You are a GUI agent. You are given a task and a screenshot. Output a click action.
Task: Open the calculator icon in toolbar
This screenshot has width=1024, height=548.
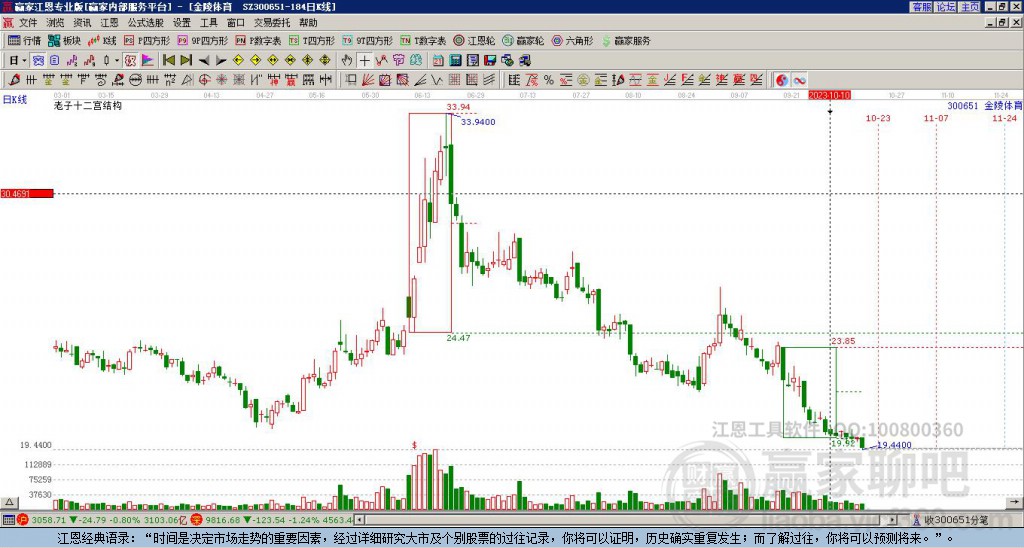455,60
